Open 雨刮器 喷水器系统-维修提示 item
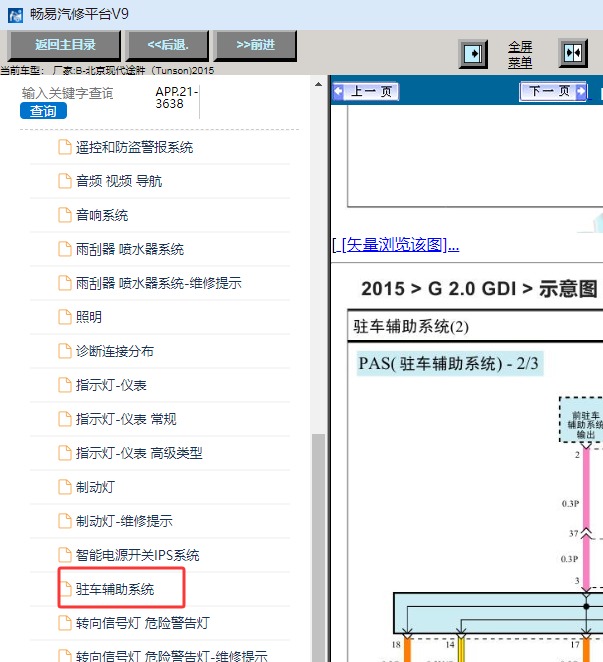 158,283
